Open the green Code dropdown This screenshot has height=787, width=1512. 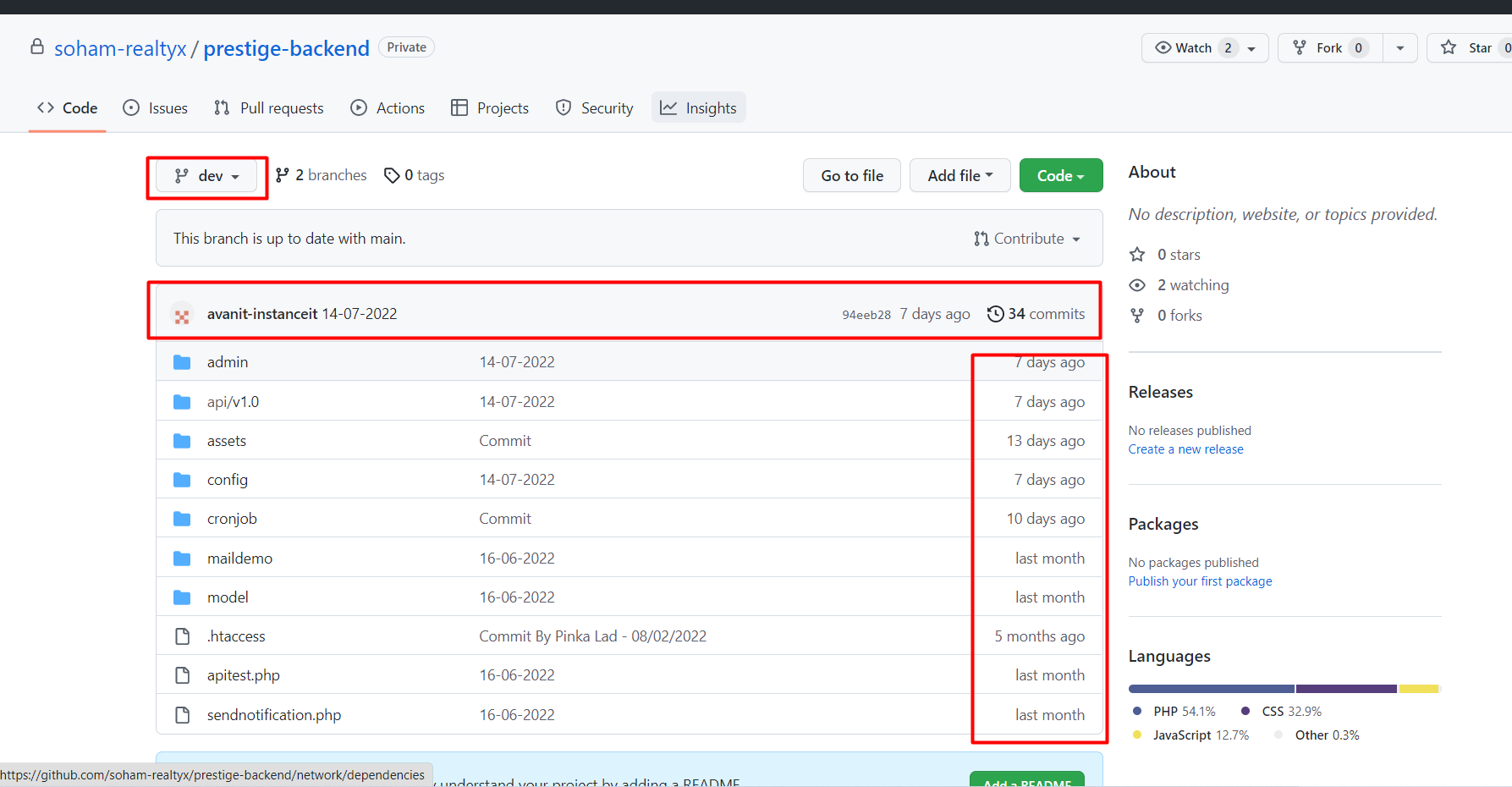(x=1061, y=175)
